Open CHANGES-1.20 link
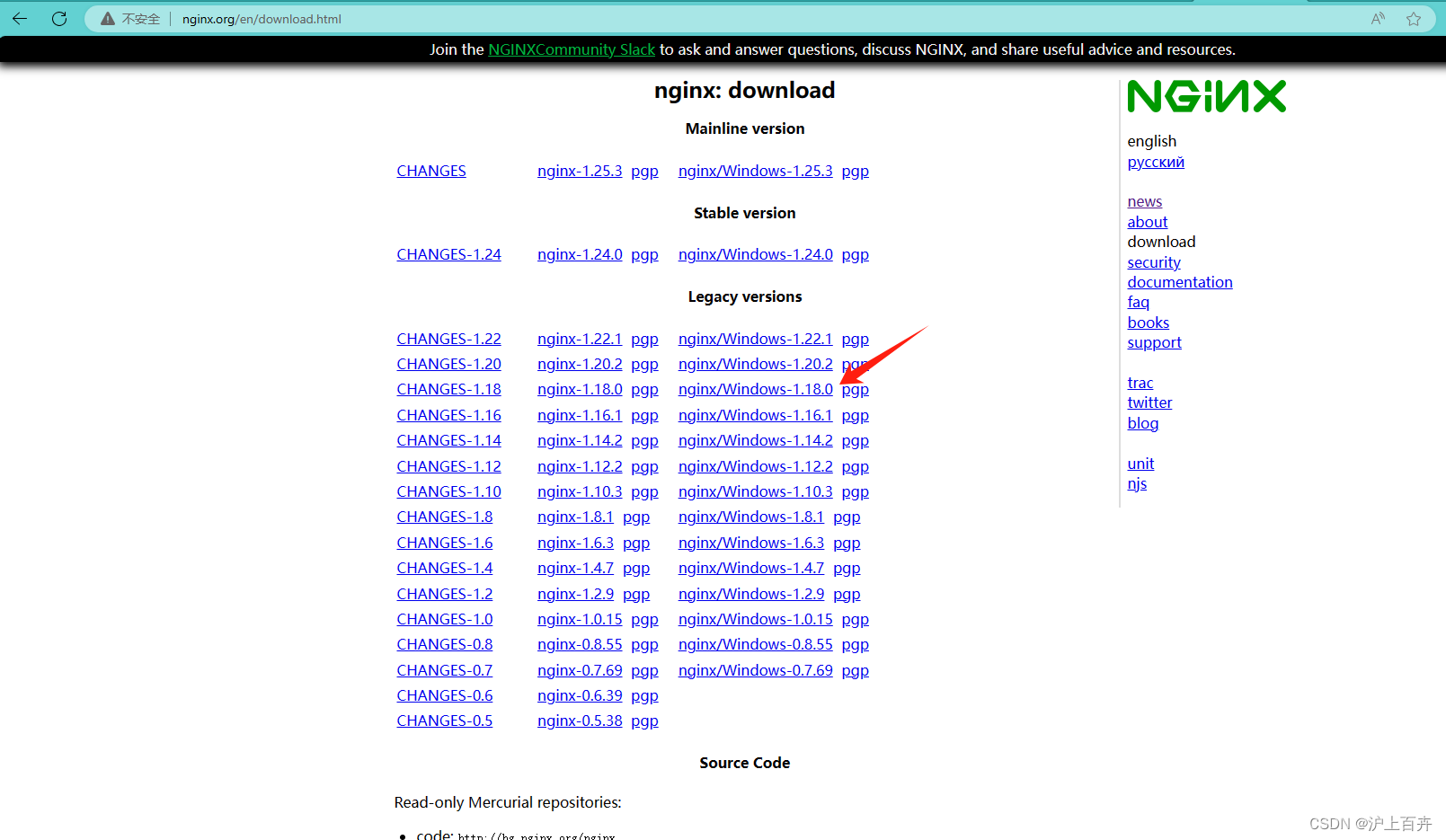Screen dimensions: 1446x840 448,364
